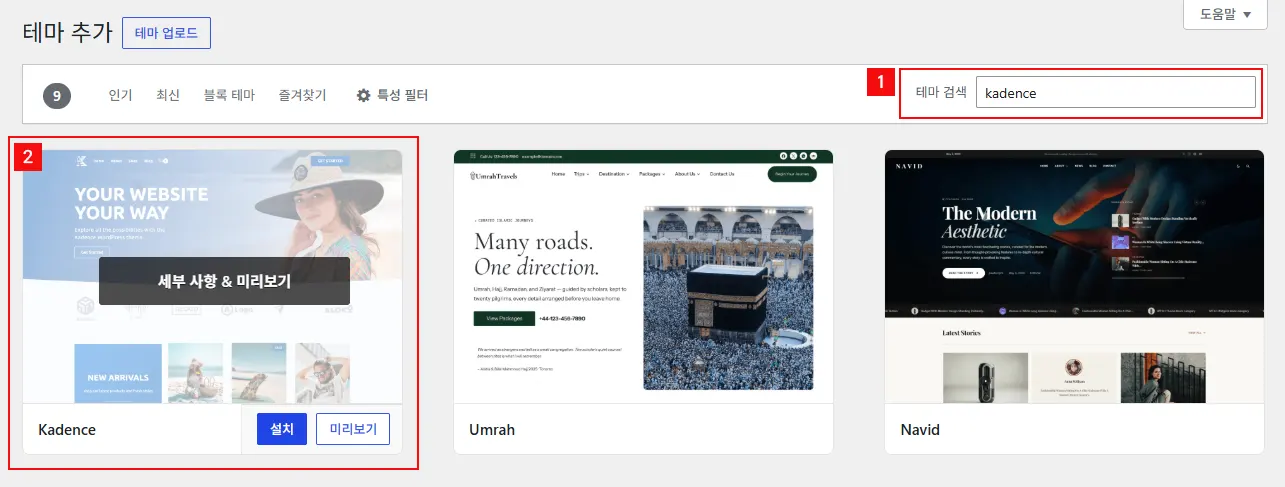The image size is (1285, 487).
Task: Focus the 테마 검색 field containing kadence
Action: point(1115,92)
